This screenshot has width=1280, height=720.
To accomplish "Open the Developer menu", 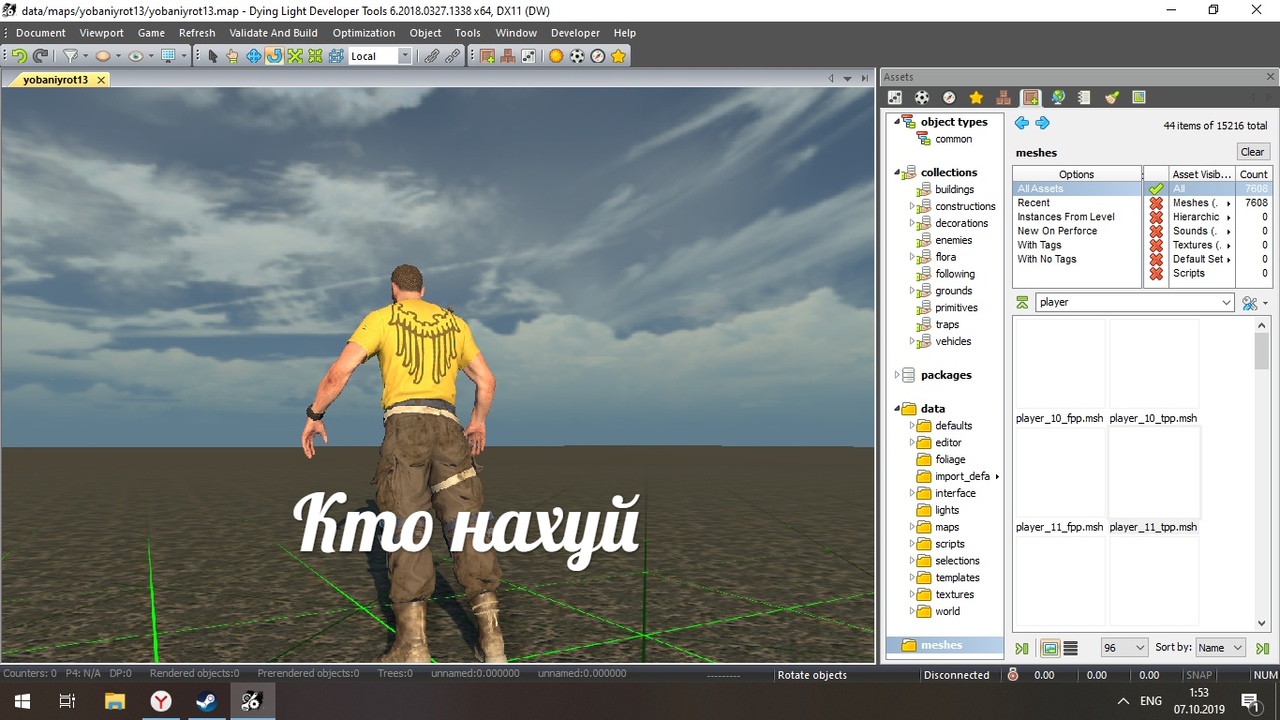I will coord(575,33).
